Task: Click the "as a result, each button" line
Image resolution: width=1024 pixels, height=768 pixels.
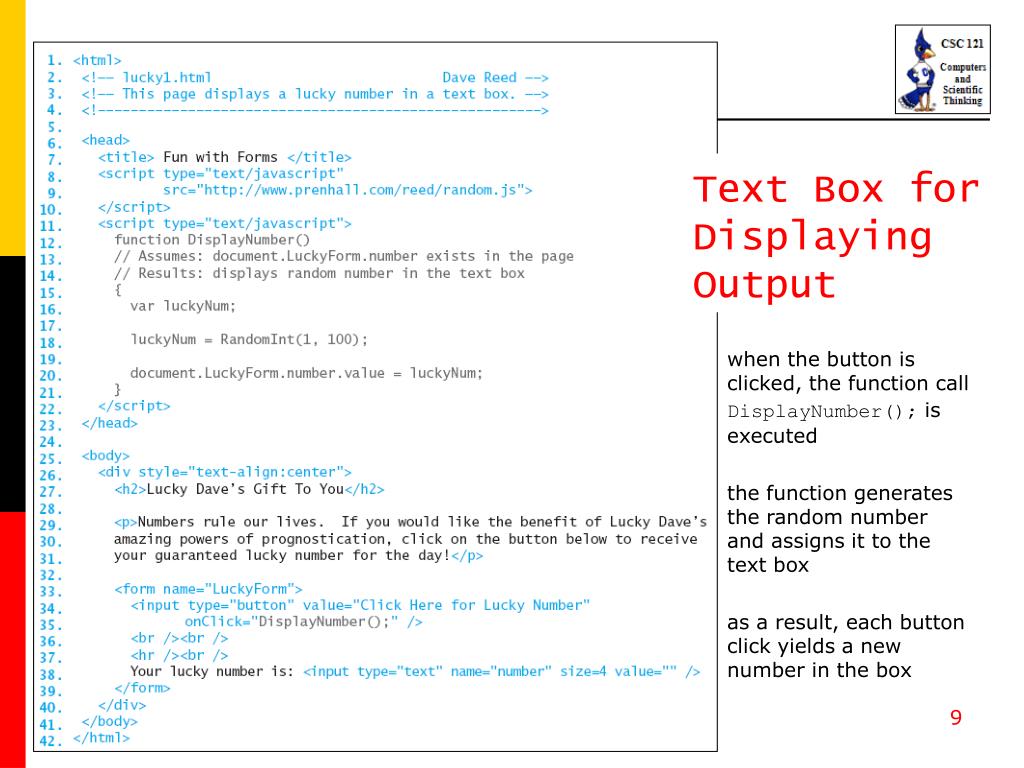Action: [x=846, y=622]
